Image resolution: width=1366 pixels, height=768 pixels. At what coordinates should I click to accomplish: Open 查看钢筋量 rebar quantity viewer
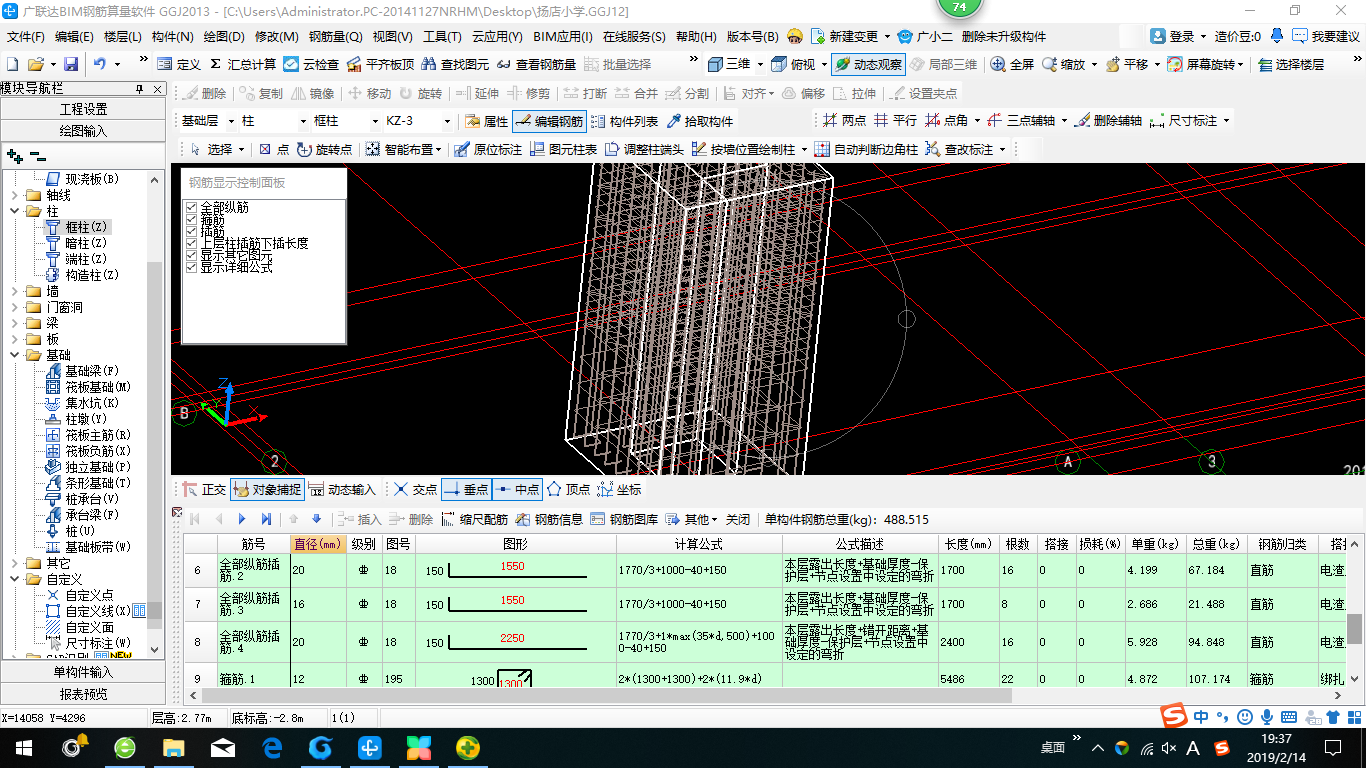point(536,64)
